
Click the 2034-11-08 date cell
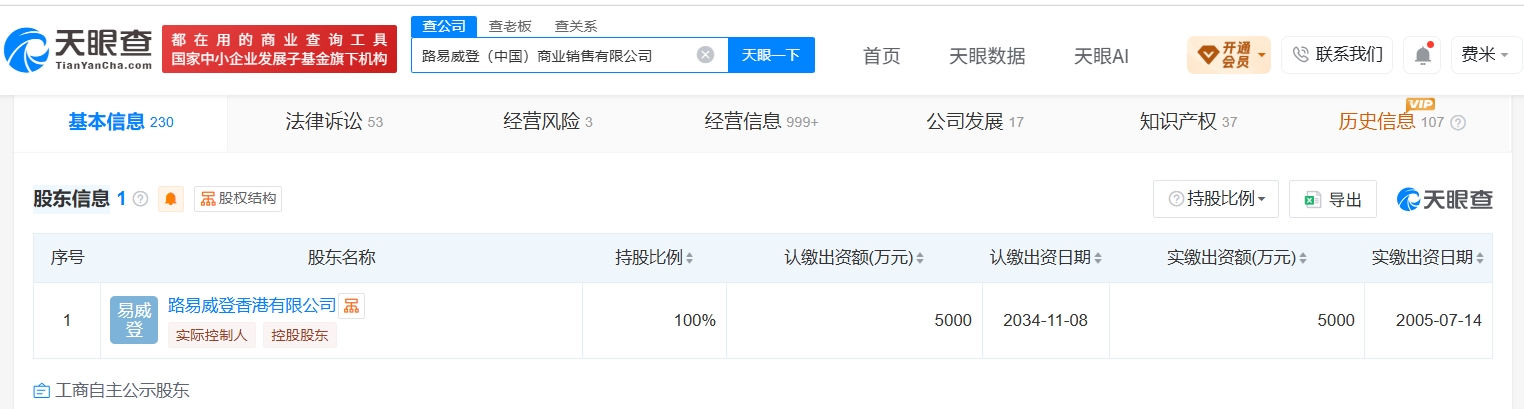(1046, 321)
